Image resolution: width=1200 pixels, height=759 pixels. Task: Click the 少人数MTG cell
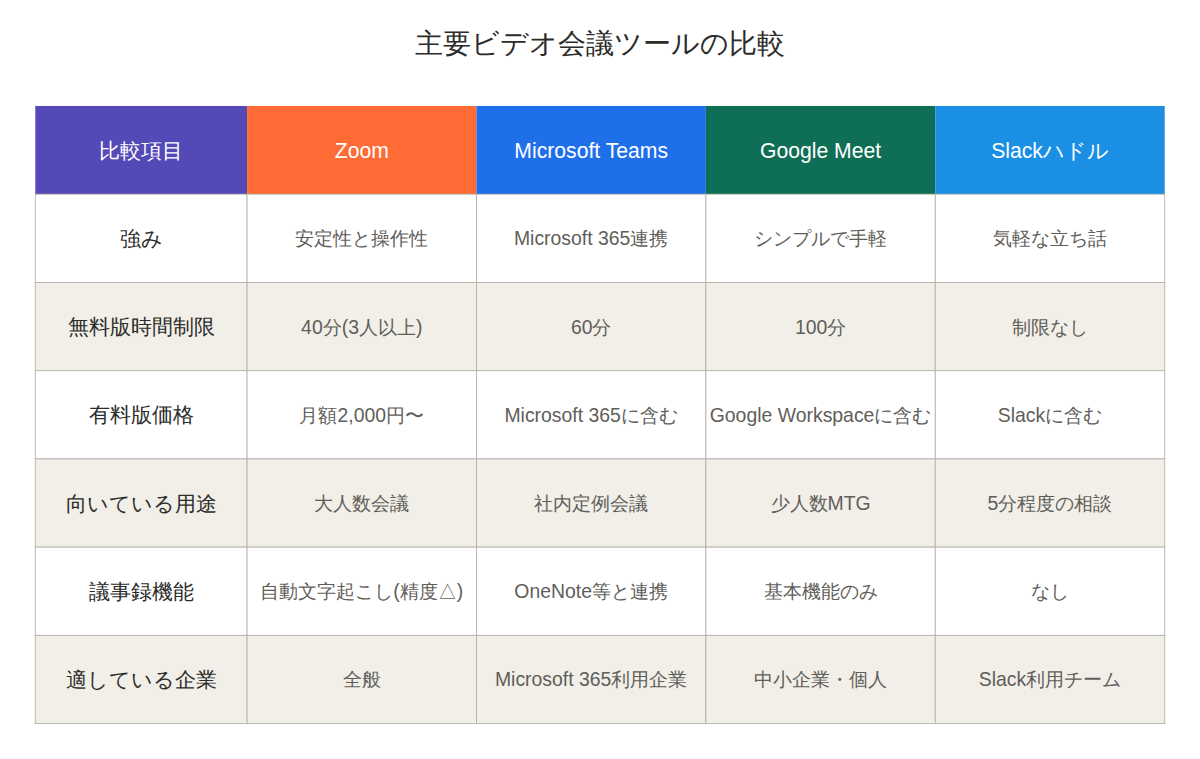pos(821,503)
